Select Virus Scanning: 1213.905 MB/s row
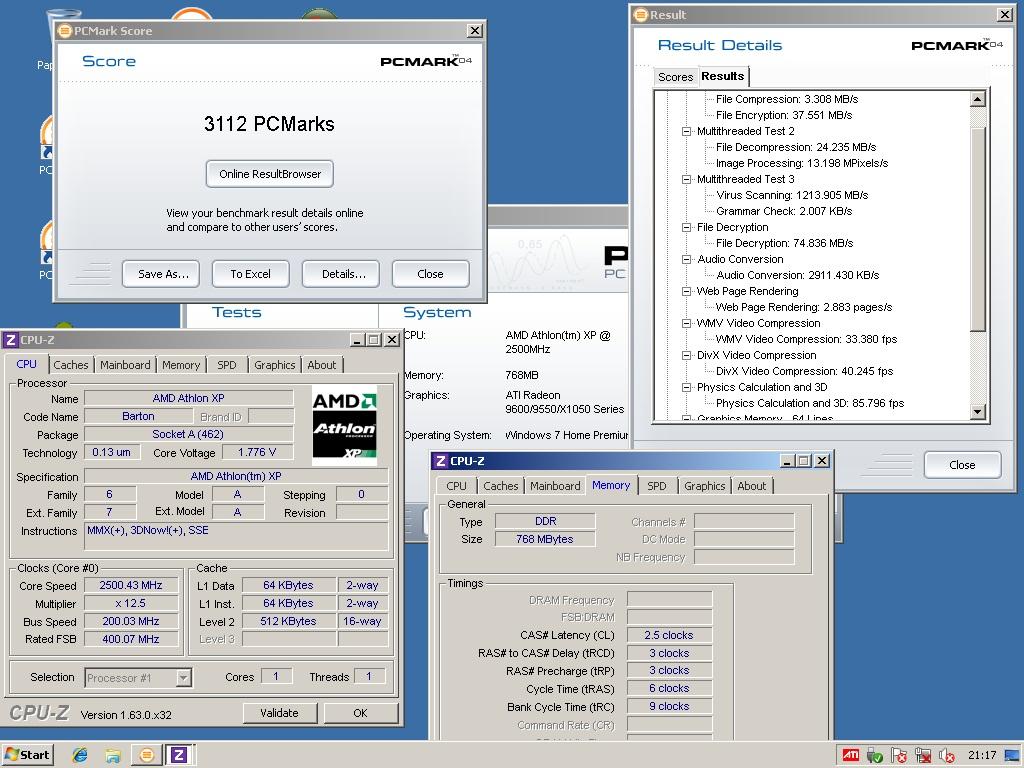Viewport: 1024px width, 768px height. tap(792, 195)
